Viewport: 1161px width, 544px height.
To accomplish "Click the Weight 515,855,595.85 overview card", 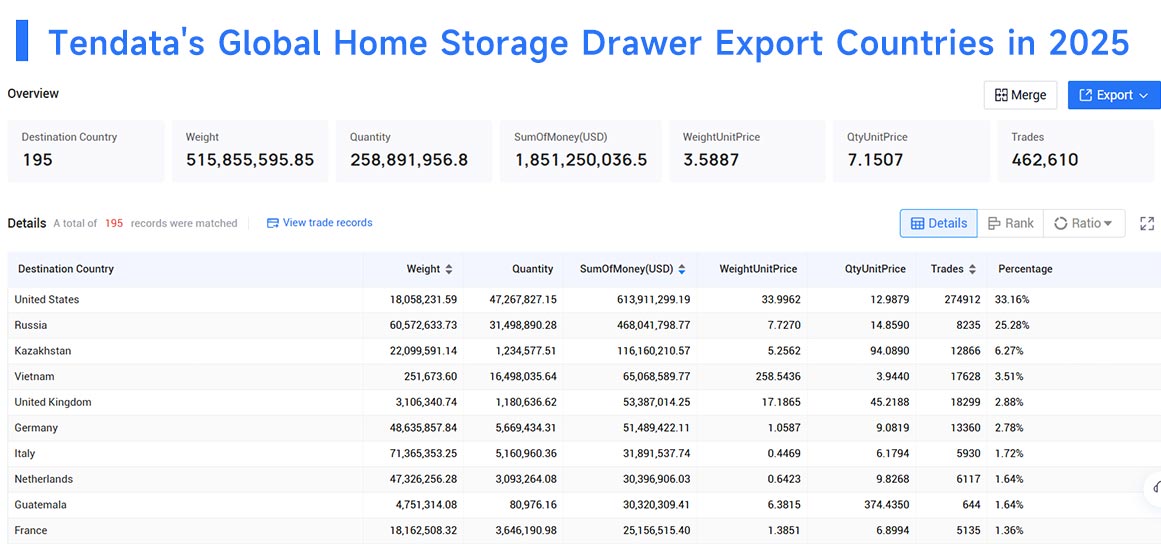I will coord(250,151).
